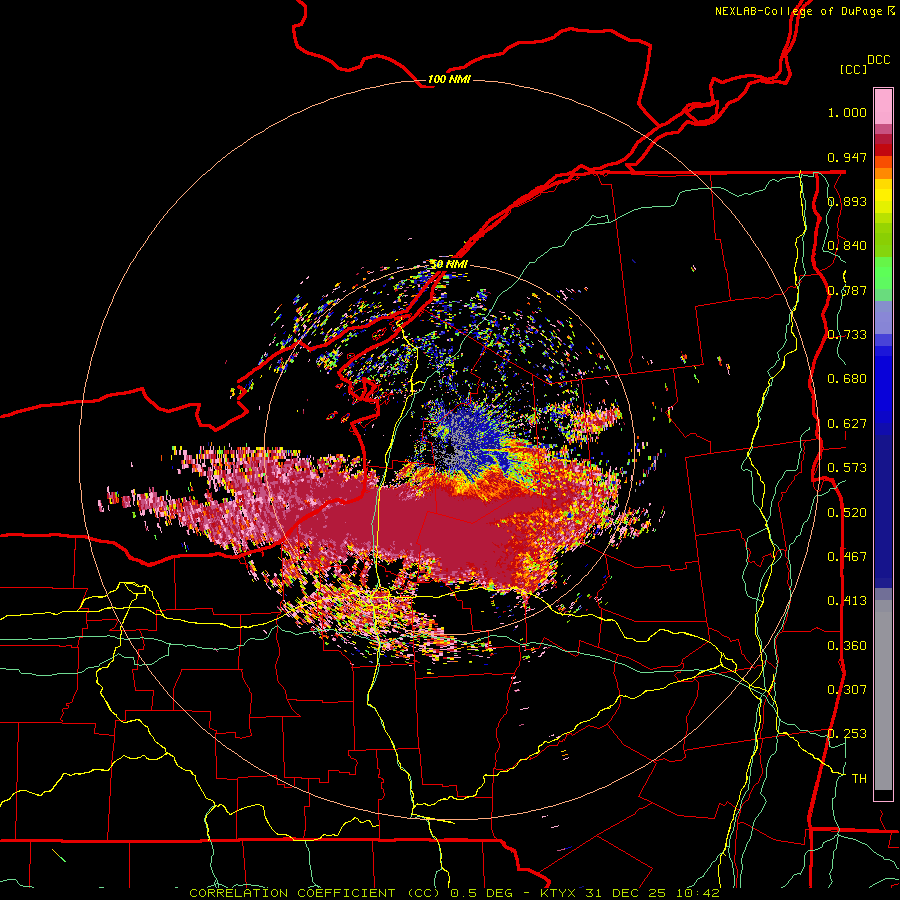Screen dimensions: 900x900
Task: Click the CORRELATION COEFFICIENT product caption
Action: (455, 893)
